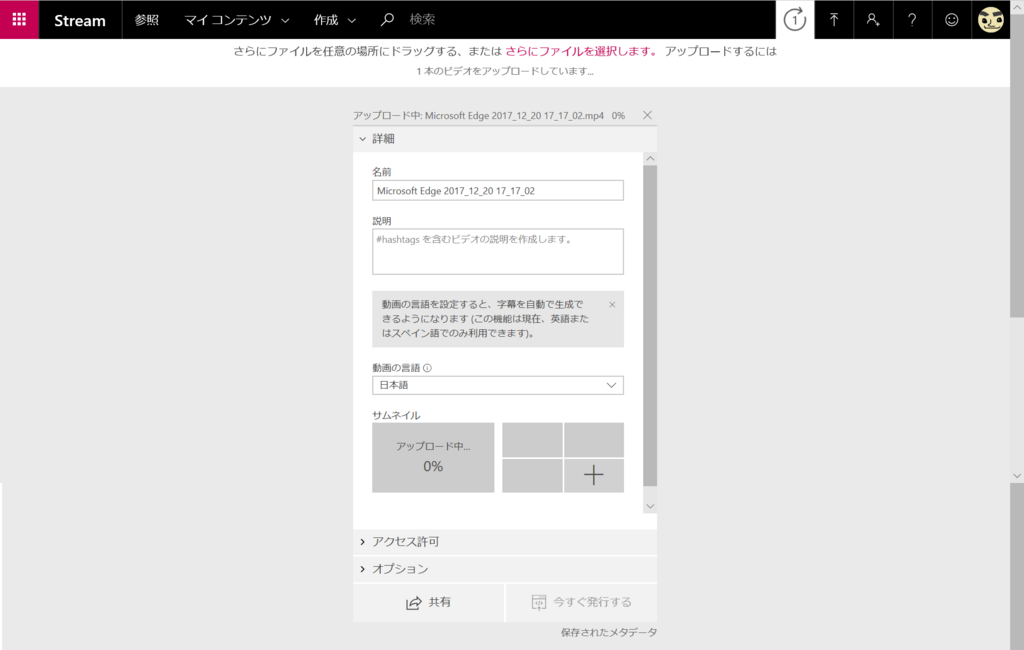
Task: Click the feedback smiley icon
Action: point(952,20)
